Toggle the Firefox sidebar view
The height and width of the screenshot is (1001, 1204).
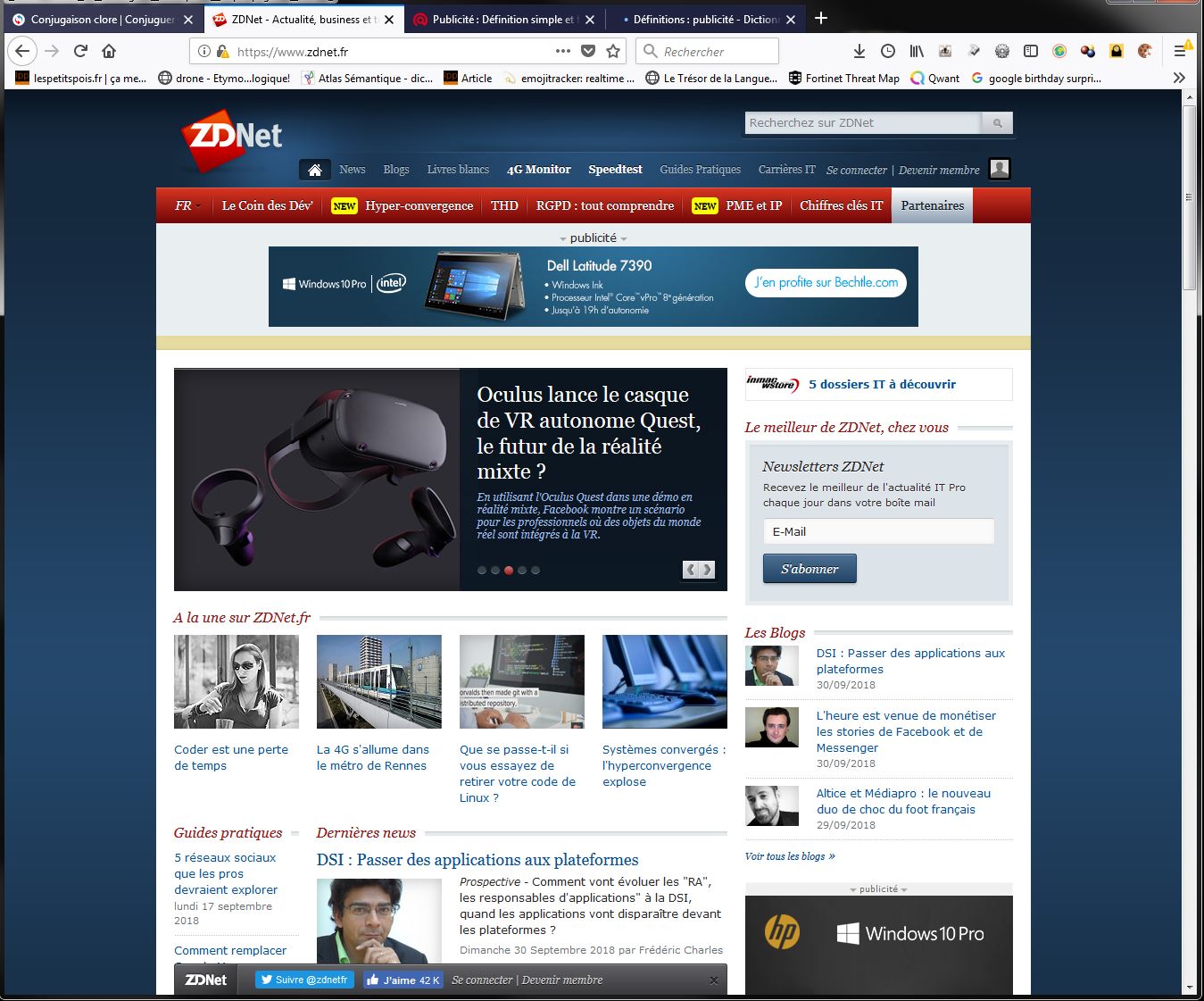(x=1031, y=52)
